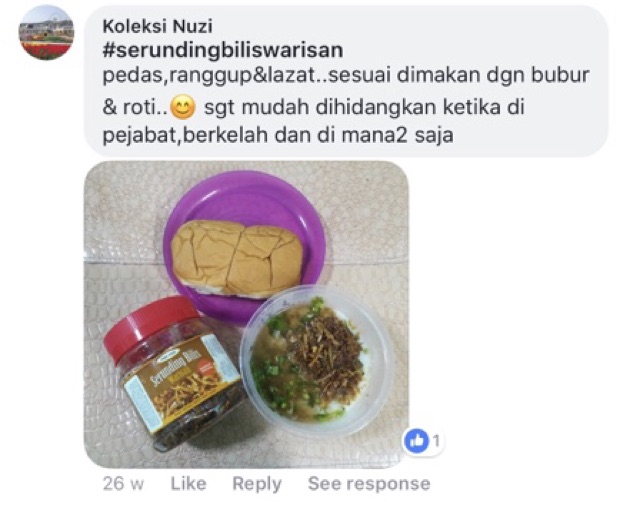Open Koleksi Nuzi's profile picture
The image size is (640, 512).
click(46, 33)
